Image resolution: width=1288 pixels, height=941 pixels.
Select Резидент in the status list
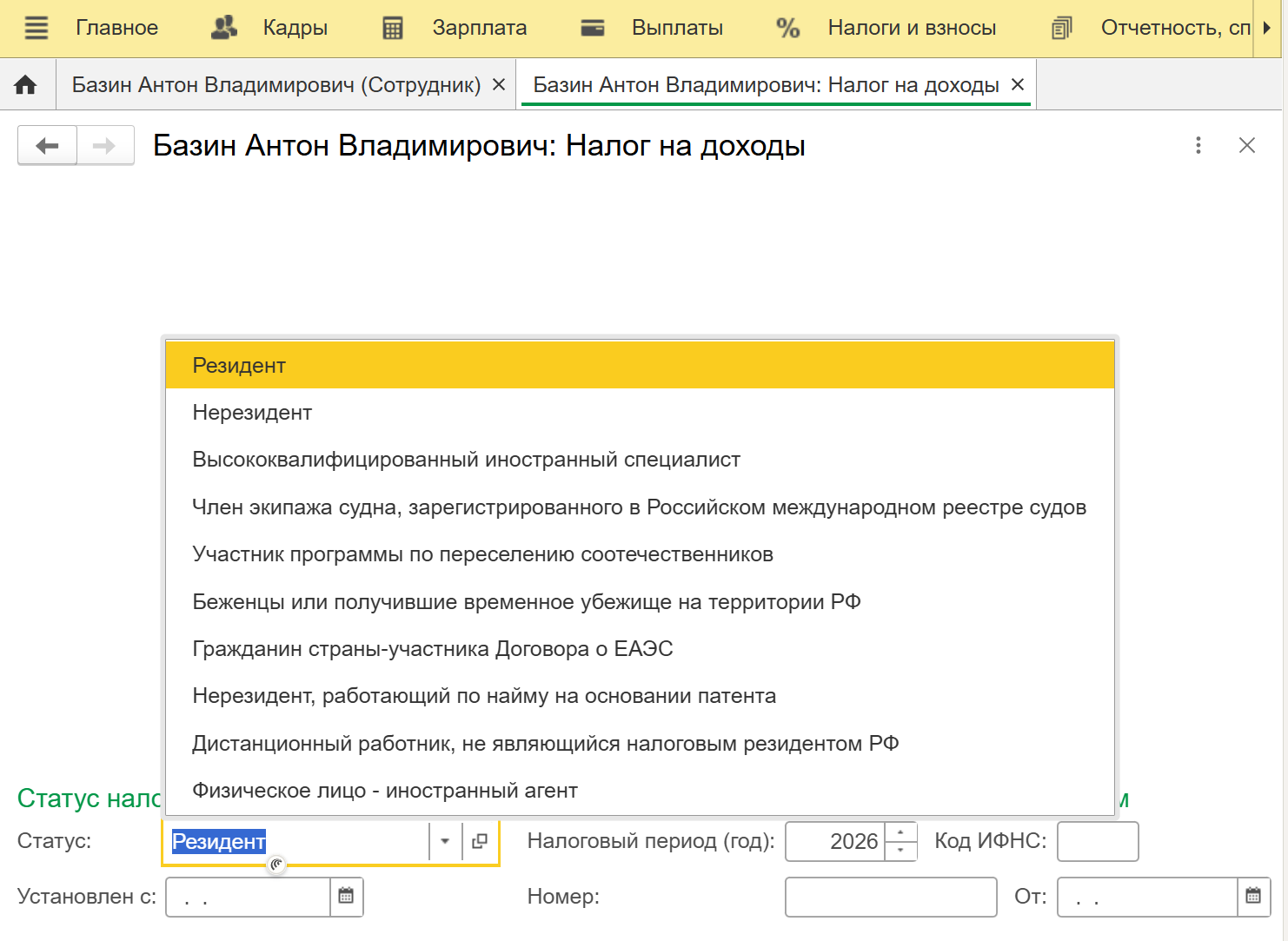pyautogui.click(x=640, y=365)
